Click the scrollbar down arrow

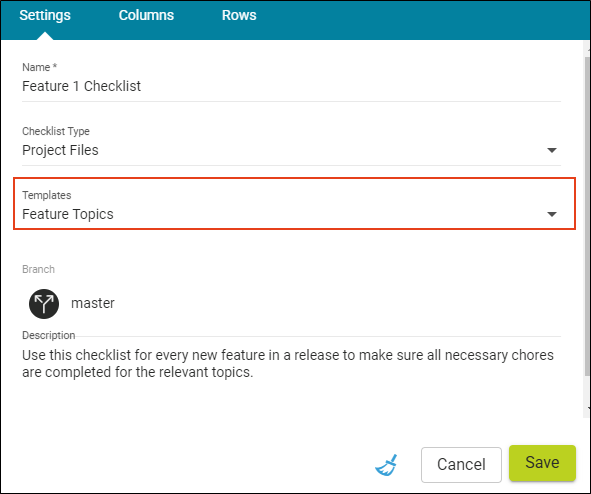click(588, 408)
